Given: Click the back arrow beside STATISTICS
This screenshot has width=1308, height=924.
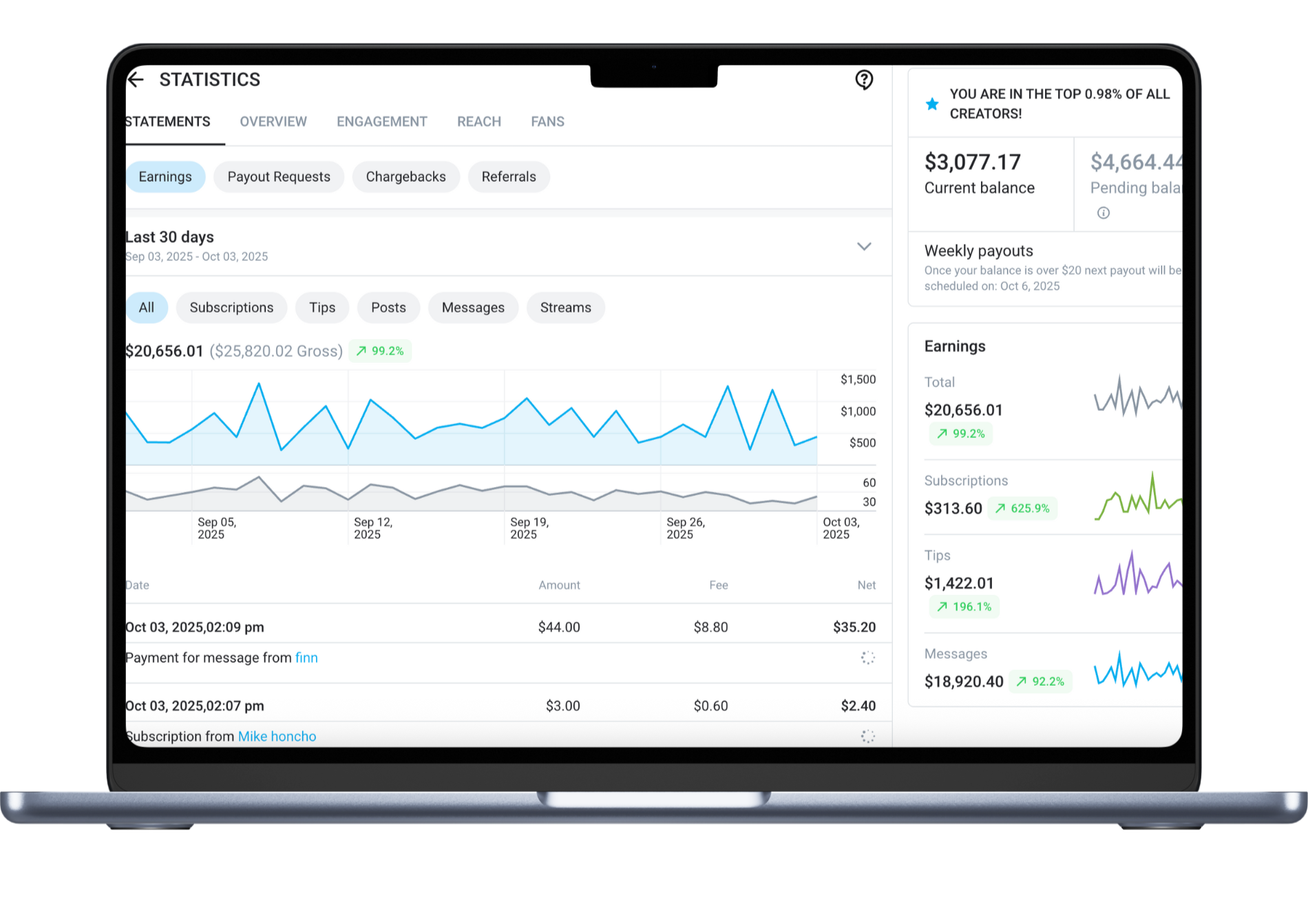Looking at the screenshot, I should pos(136,80).
